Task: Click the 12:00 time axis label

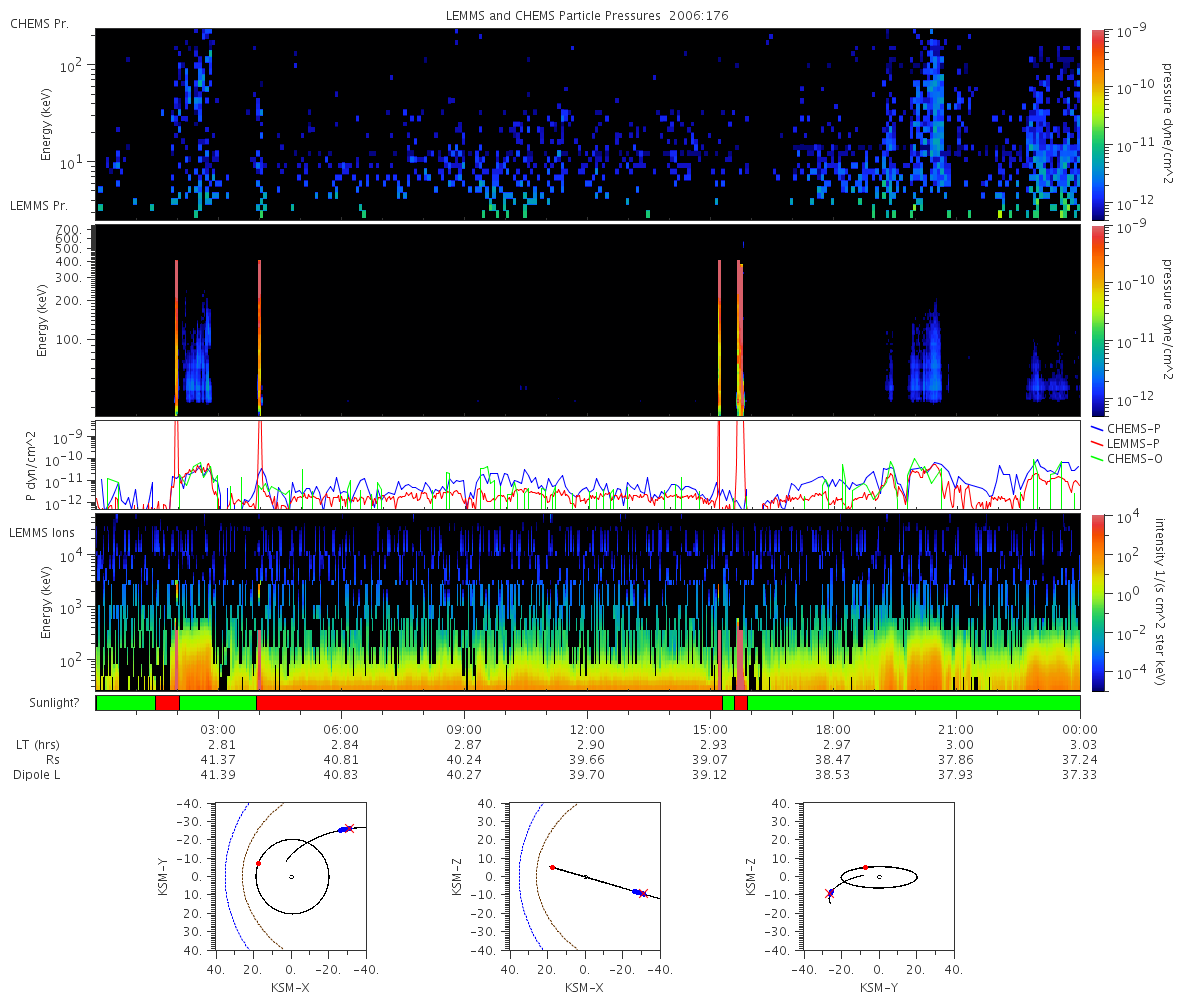Action: pyautogui.click(x=587, y=729)
